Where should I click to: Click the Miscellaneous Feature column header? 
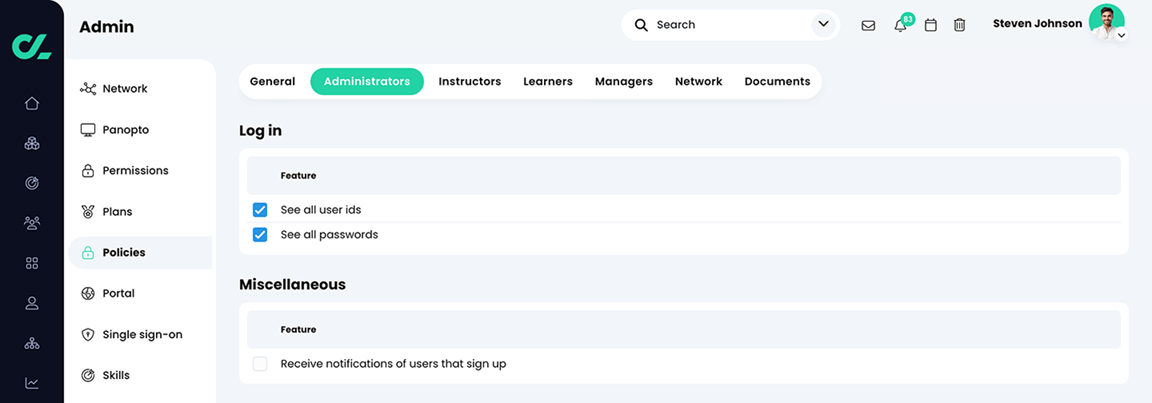298,330
